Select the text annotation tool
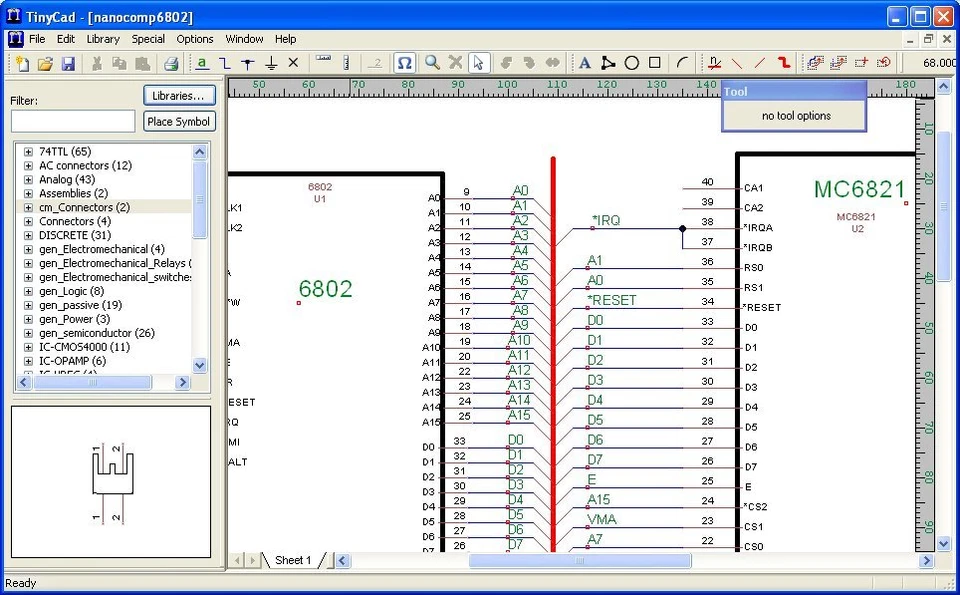Screen dimensions: 960x595 click(x=584, y=62)
